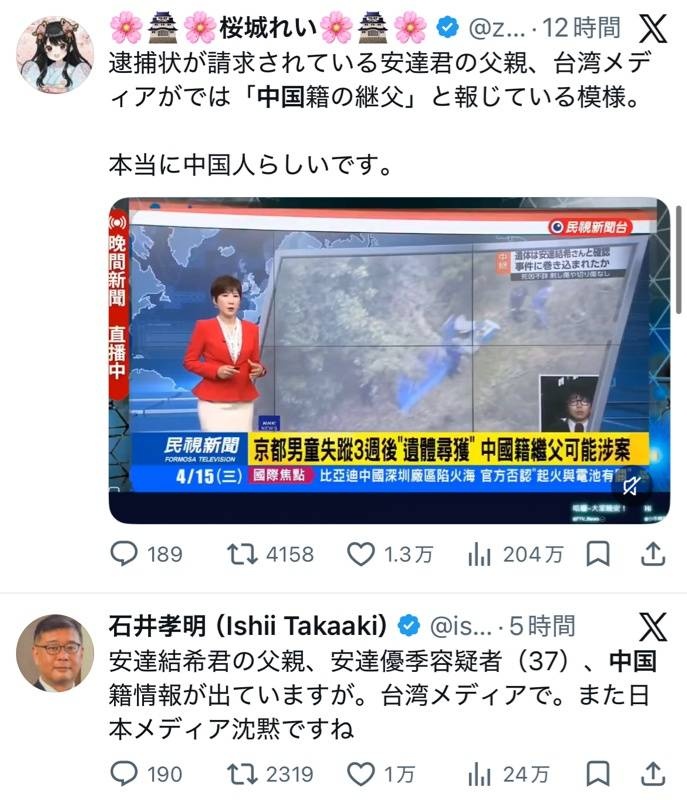Screen dimensions: 687x800
Task: View analytics showing 204万 views
Action: click(x=479, y=555)
